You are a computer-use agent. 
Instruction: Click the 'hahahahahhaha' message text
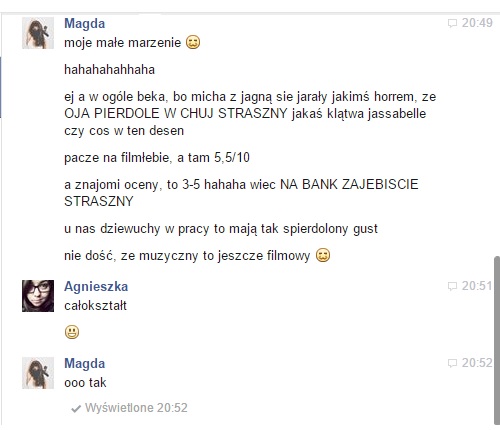(x=109, y=70)
